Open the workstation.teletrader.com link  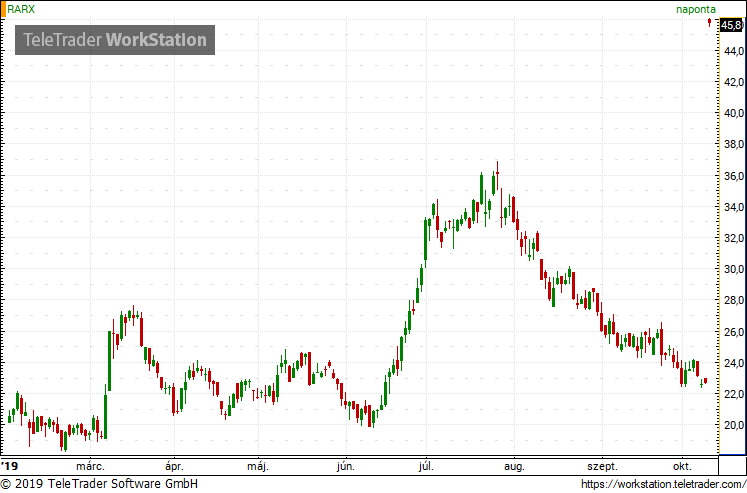pyautogui.click(x=664, y=484)
